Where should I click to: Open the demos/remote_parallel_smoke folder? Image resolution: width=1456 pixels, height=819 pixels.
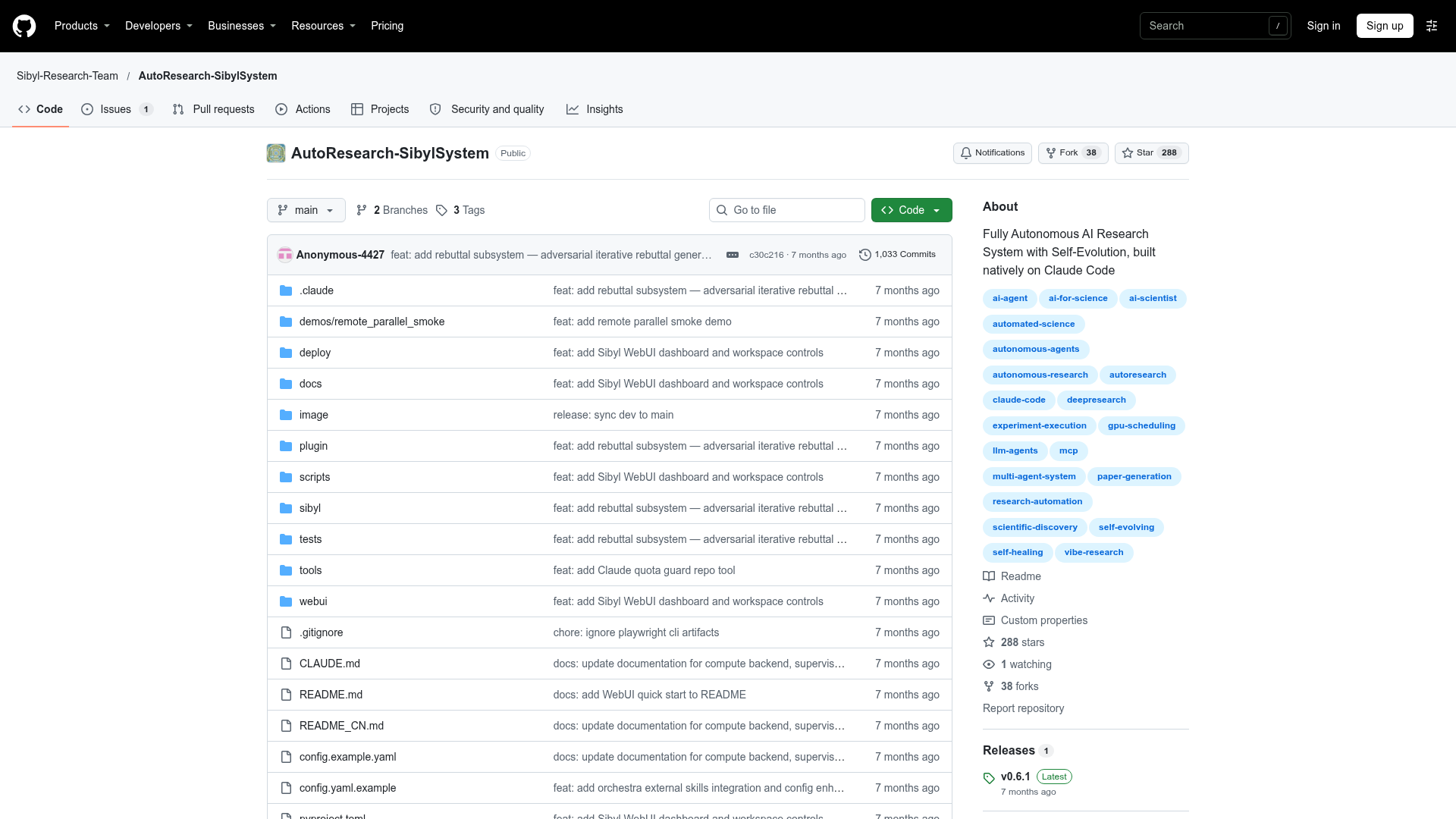coord(372,322)
